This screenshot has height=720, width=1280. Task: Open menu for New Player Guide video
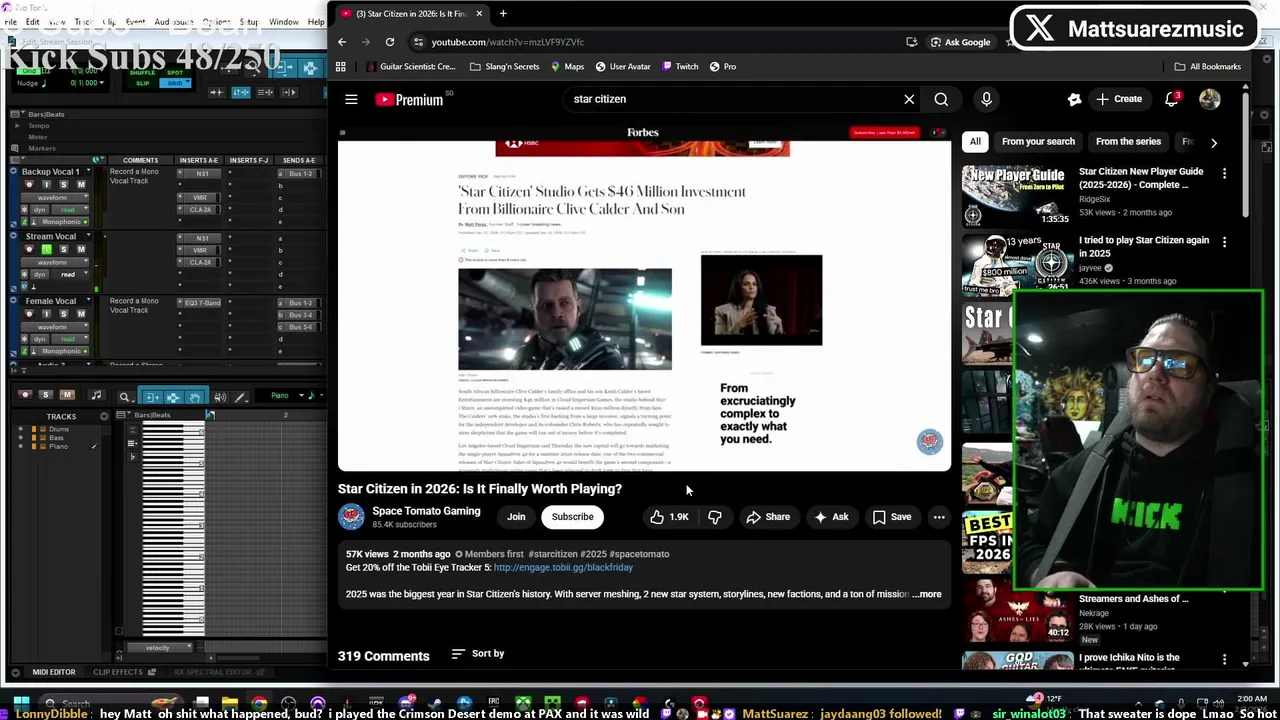(1224, 173)
